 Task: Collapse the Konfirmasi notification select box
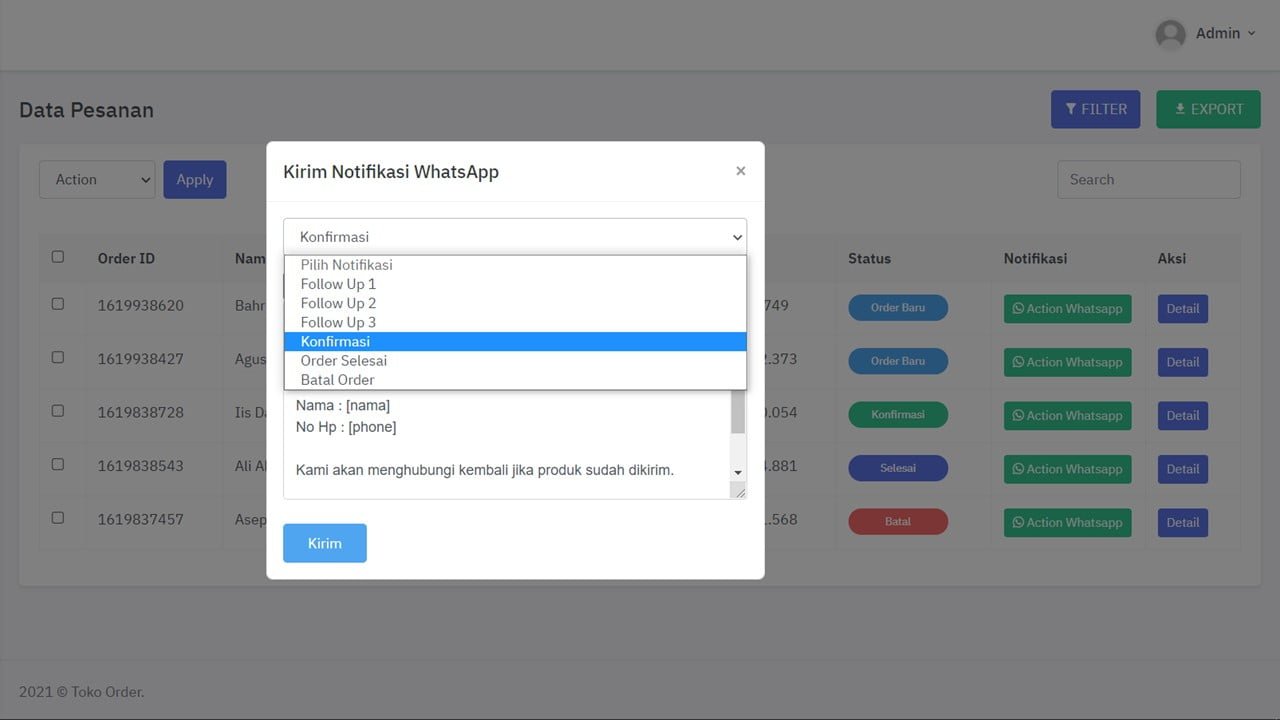point(514,237)
